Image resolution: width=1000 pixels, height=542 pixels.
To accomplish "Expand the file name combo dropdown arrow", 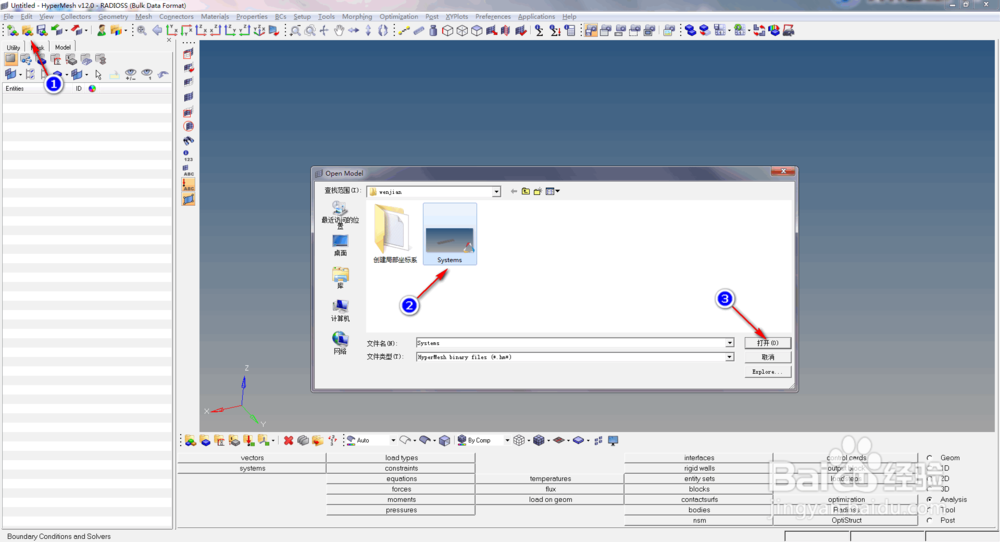I will 729,343.
